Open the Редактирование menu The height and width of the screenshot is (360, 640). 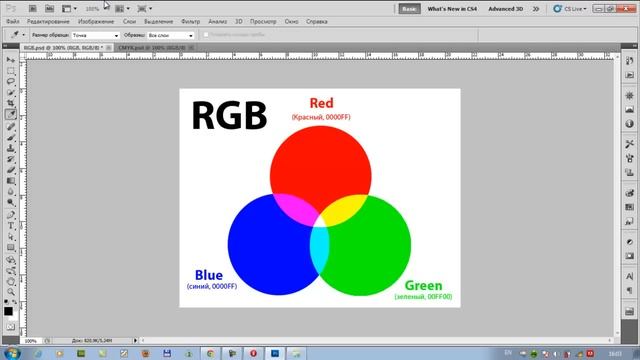point(48,22)
